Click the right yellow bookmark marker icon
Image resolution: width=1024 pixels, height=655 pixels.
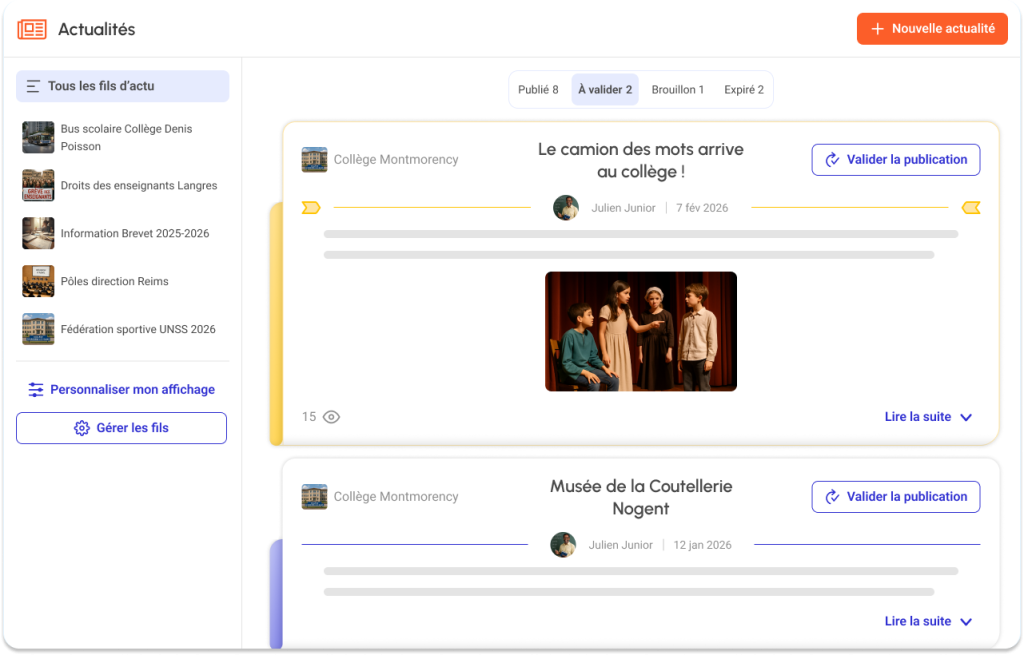pos(970,208)
